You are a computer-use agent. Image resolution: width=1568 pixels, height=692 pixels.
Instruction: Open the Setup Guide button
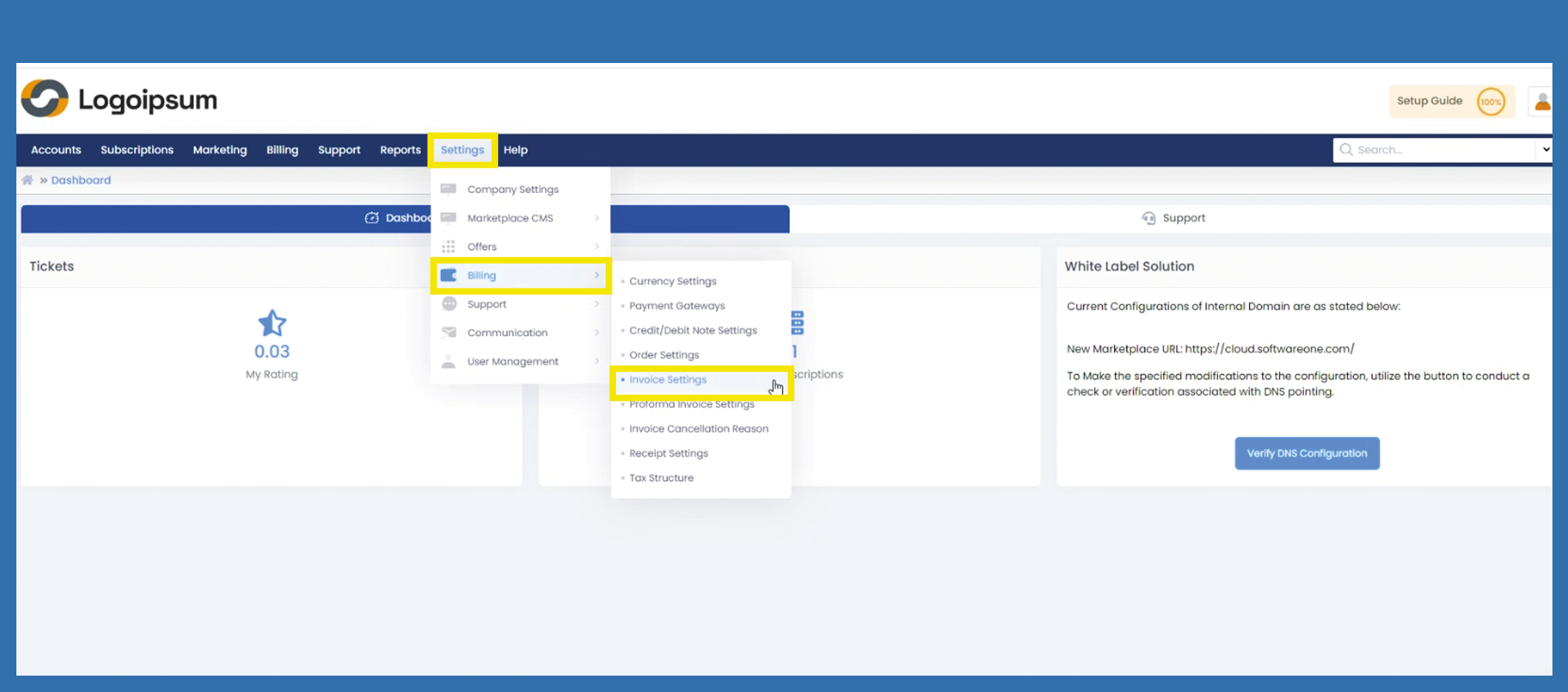tap(1429, 101)
